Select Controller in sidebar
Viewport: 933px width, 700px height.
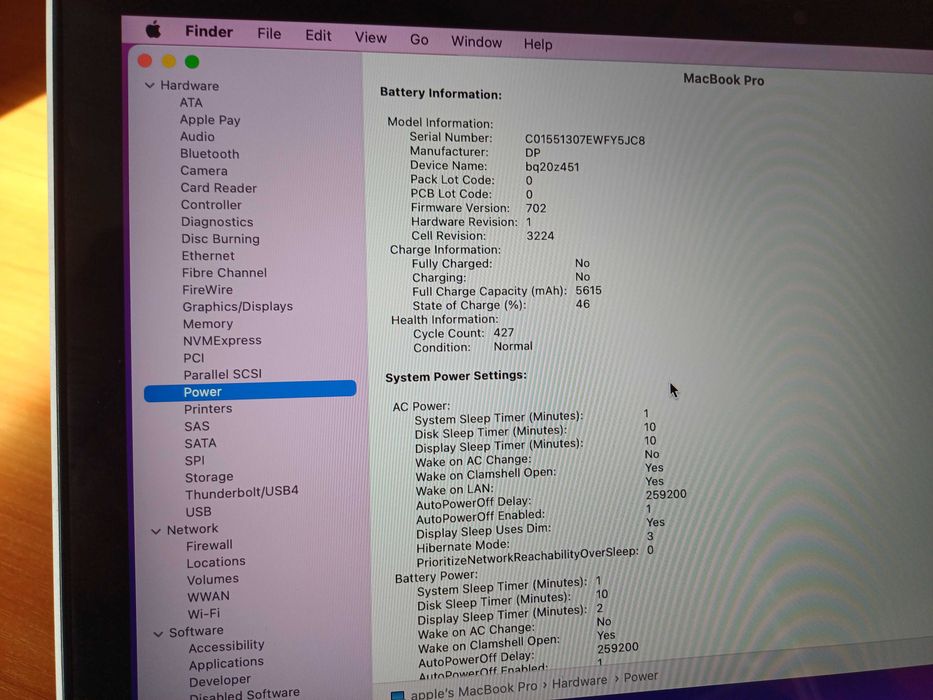(211, 205)
